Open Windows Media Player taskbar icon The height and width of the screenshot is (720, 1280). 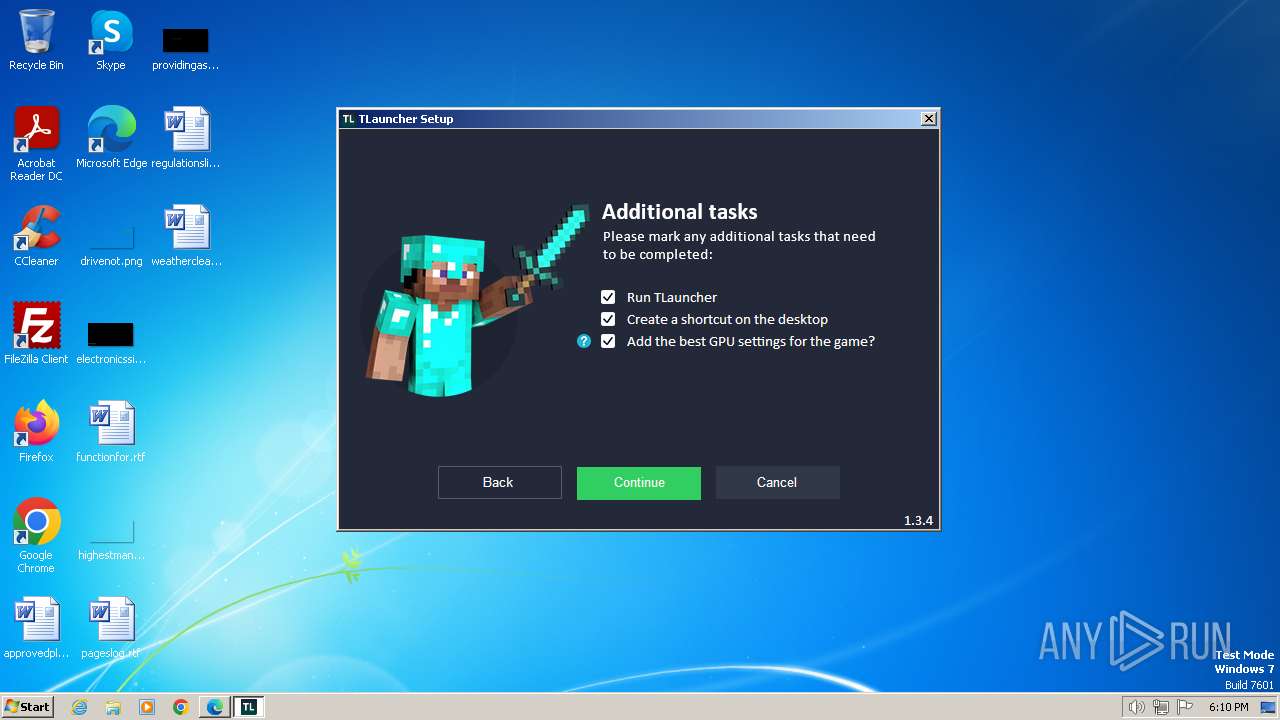click(x=147, y=707)
